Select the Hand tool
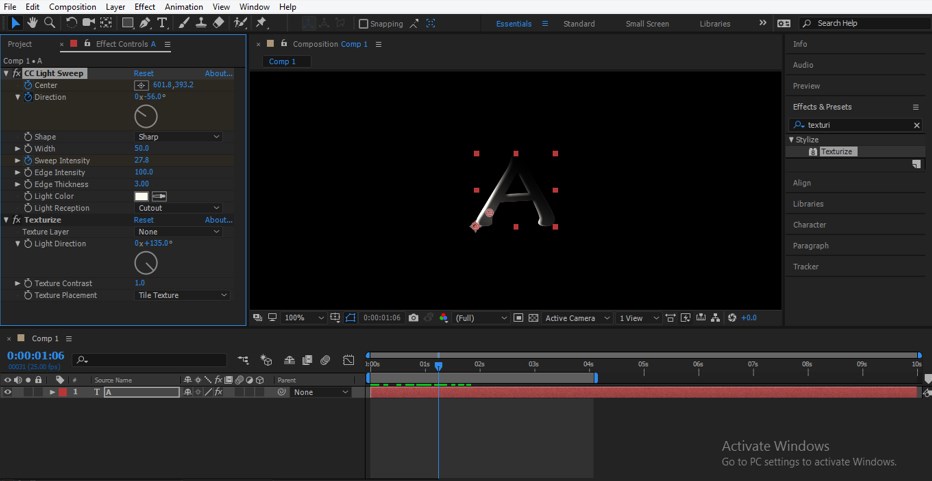Screen dimensions: 932x481 32,23
